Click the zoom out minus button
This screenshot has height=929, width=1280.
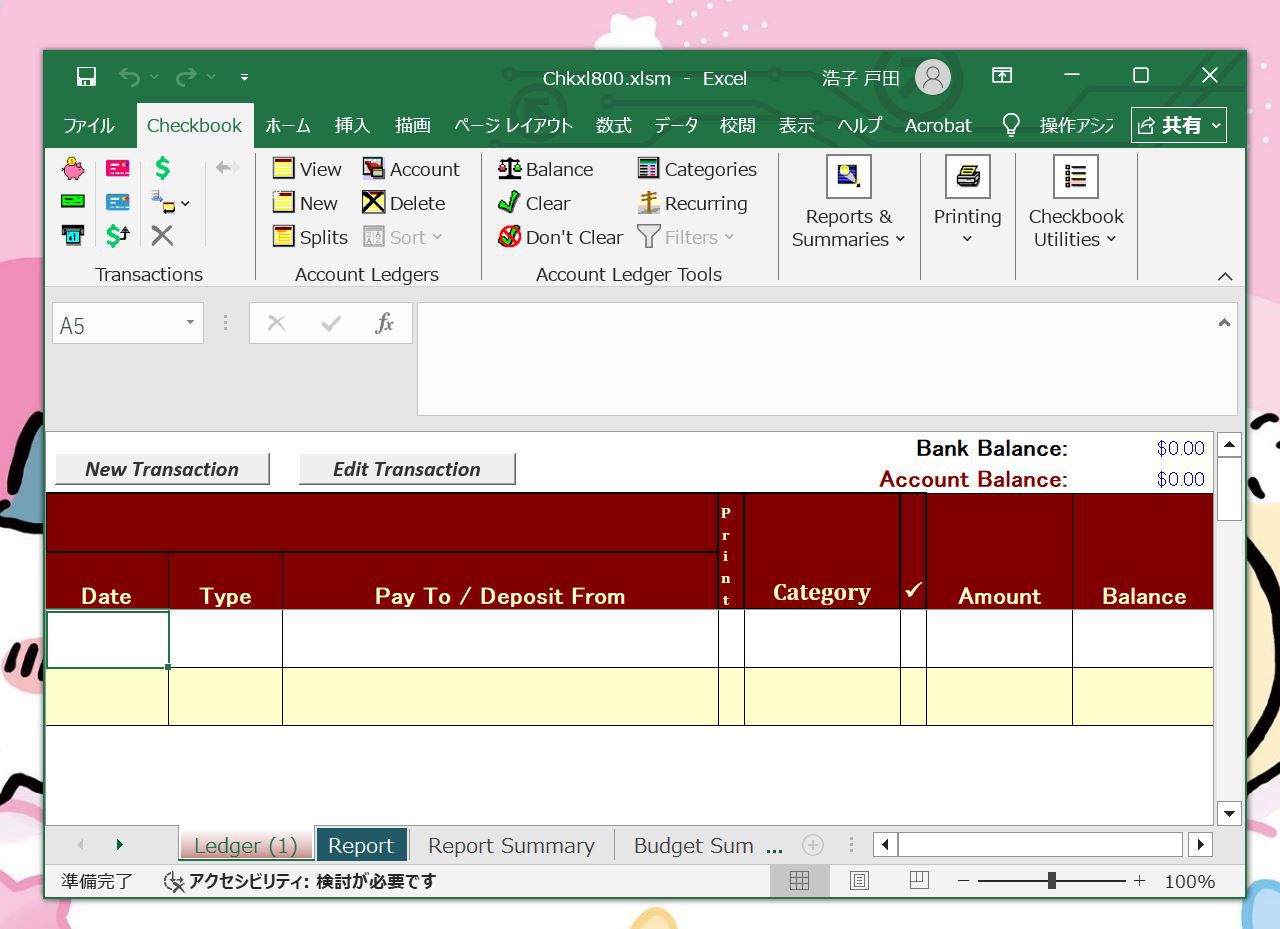[x=963, y=880]
